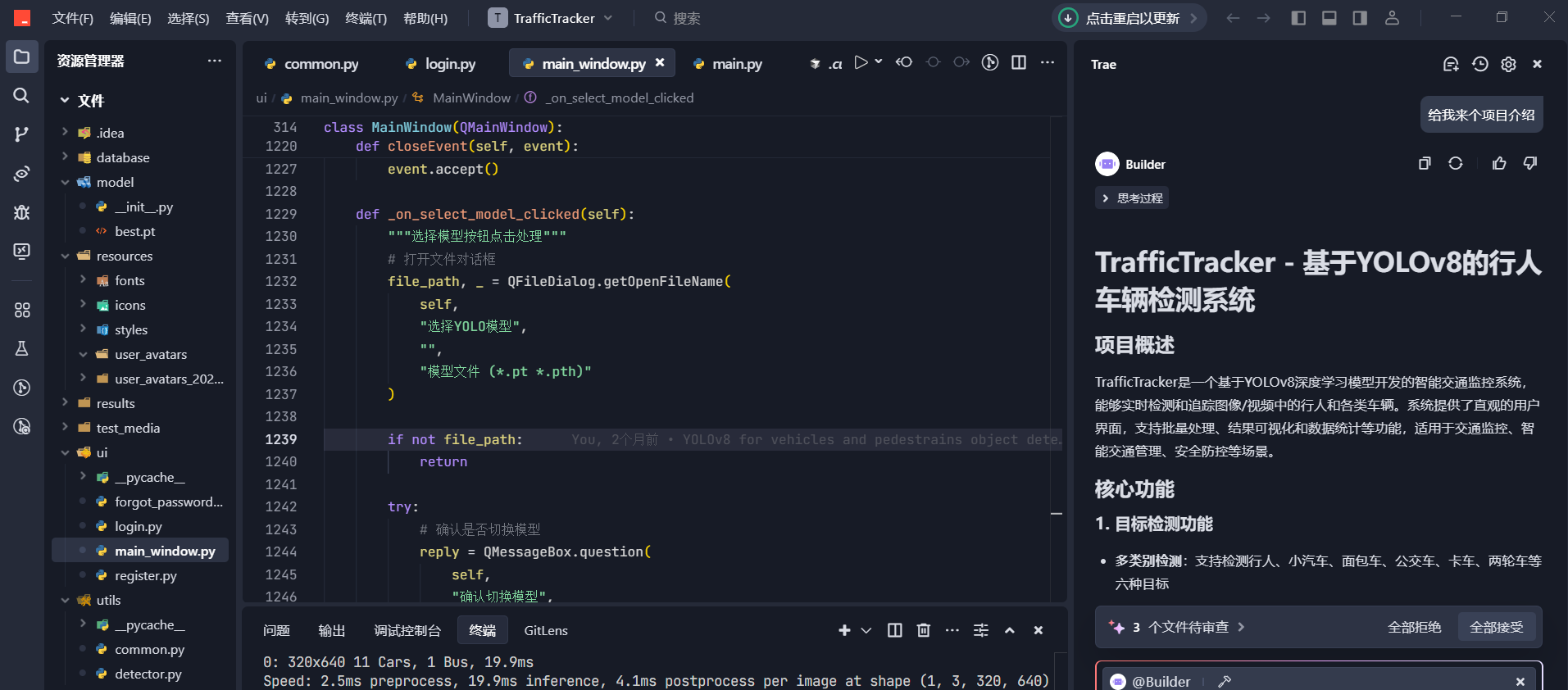Split the terminal panel

click(x=895, y=630)
